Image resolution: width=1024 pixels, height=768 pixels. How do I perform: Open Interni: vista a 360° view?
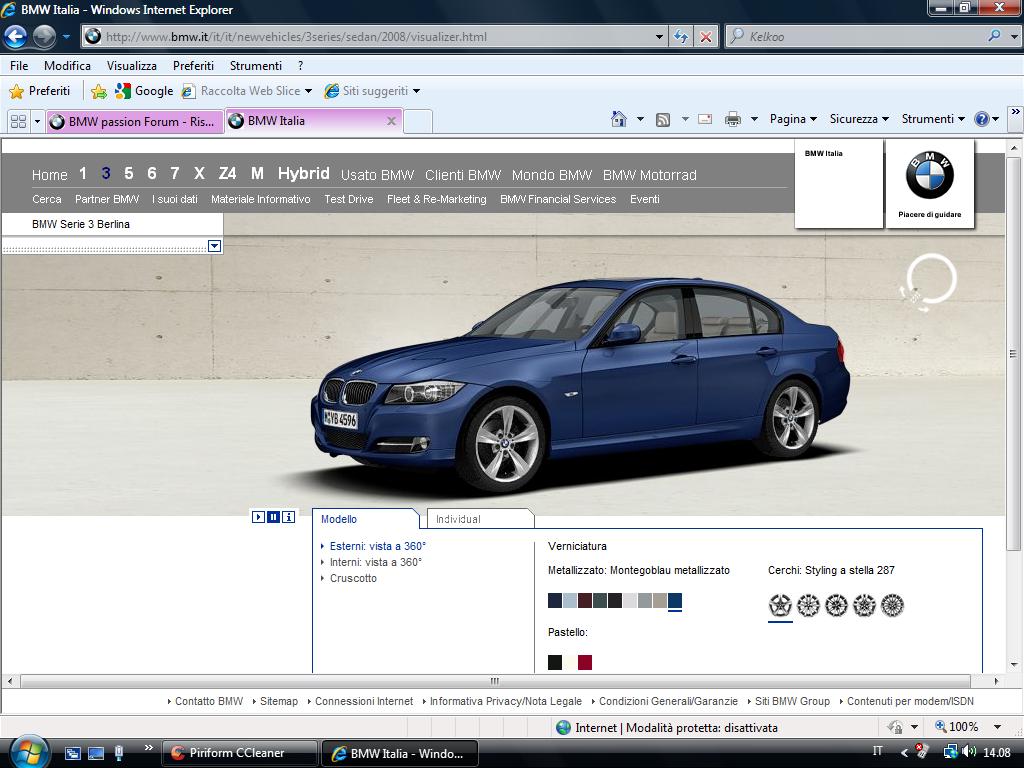click(376, 562)
